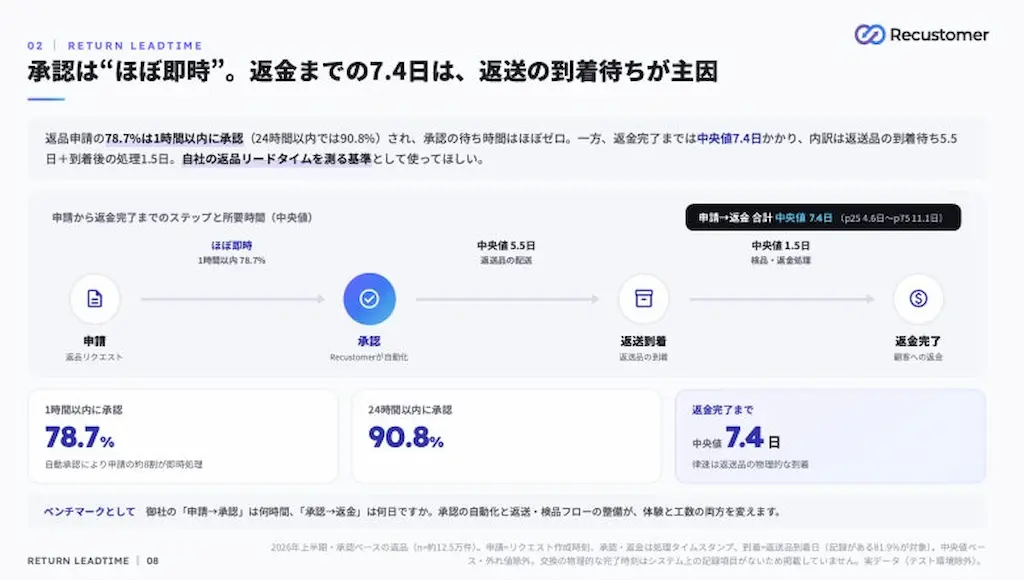Click the slide title mentioning 7.4日
The height and width of the screenshot is (580, 1024).
point(373,71)
